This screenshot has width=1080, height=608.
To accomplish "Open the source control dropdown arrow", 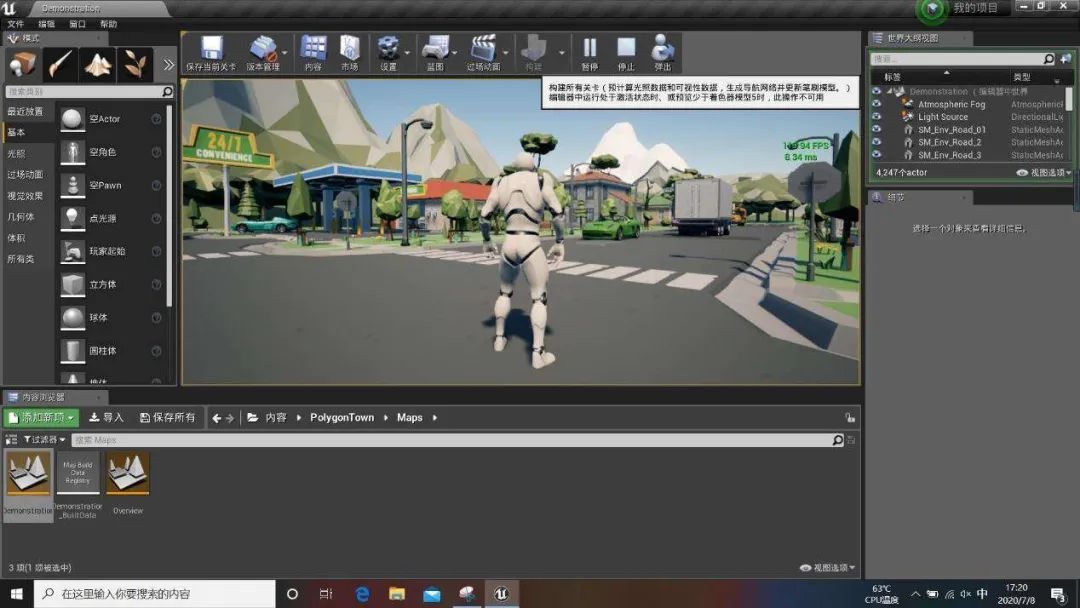I will 284,53.
